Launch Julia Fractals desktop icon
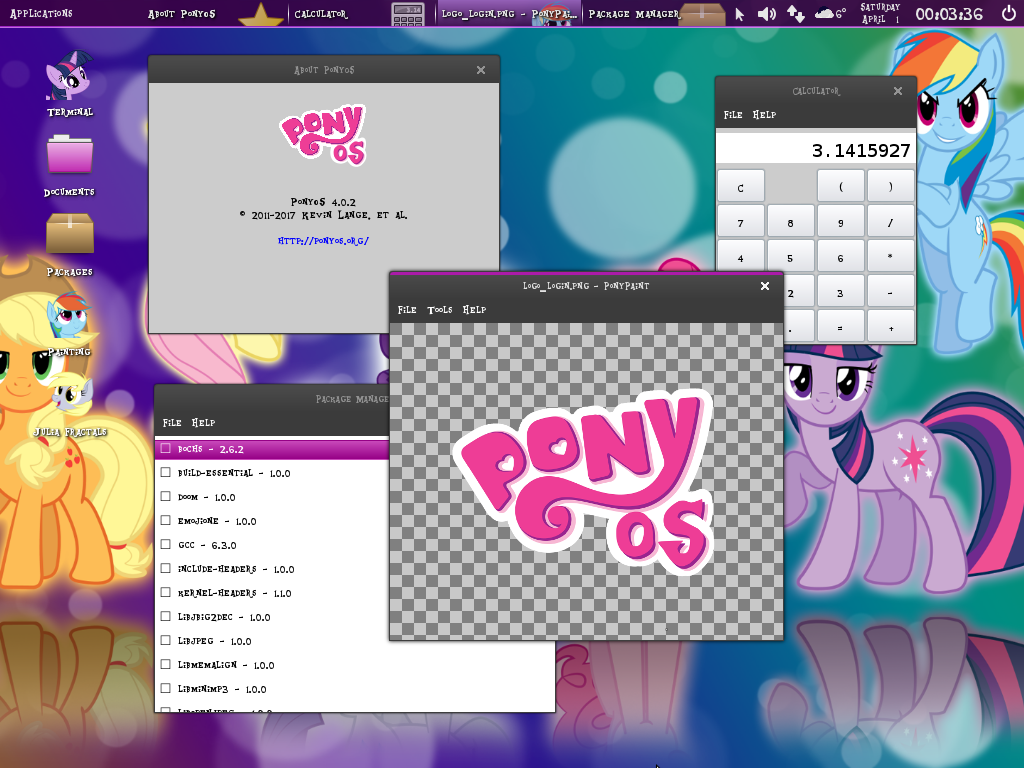The width and height of the screenshot is (1024, 768). coord(70,404)
